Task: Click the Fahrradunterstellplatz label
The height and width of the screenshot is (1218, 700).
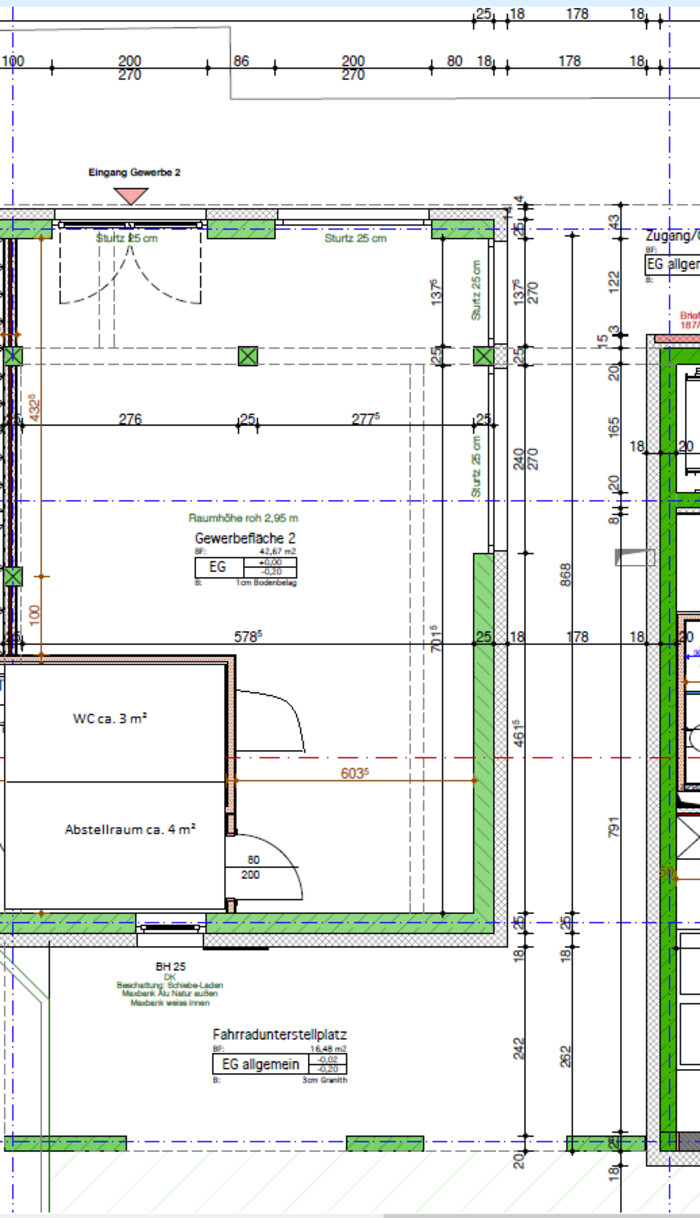Action: [x=279, y=1034]
